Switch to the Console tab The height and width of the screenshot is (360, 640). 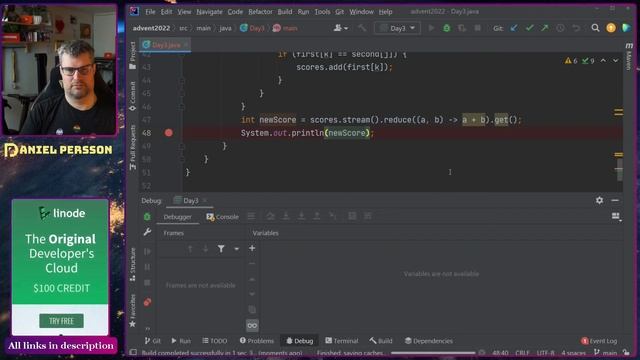(222, 217)
